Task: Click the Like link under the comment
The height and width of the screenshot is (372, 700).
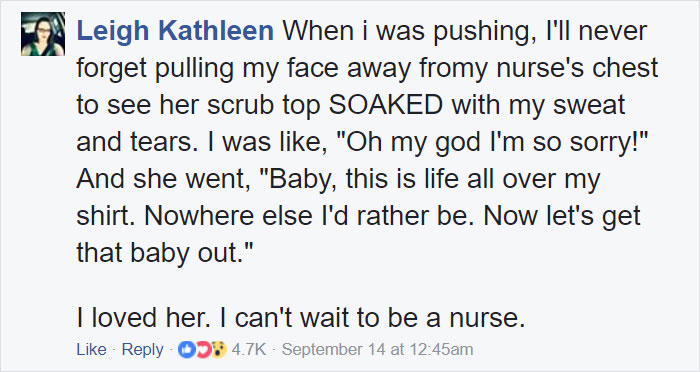Action: [92, 349]
